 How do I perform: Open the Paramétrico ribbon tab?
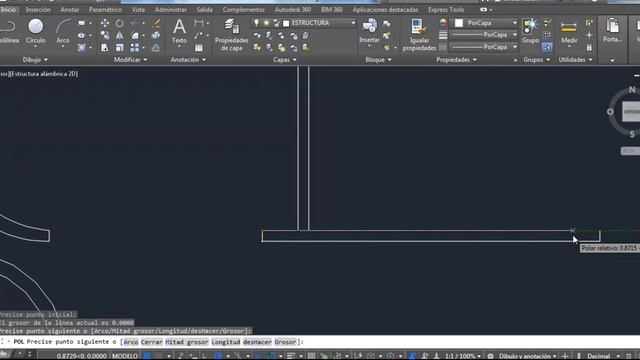coord(105,9)
